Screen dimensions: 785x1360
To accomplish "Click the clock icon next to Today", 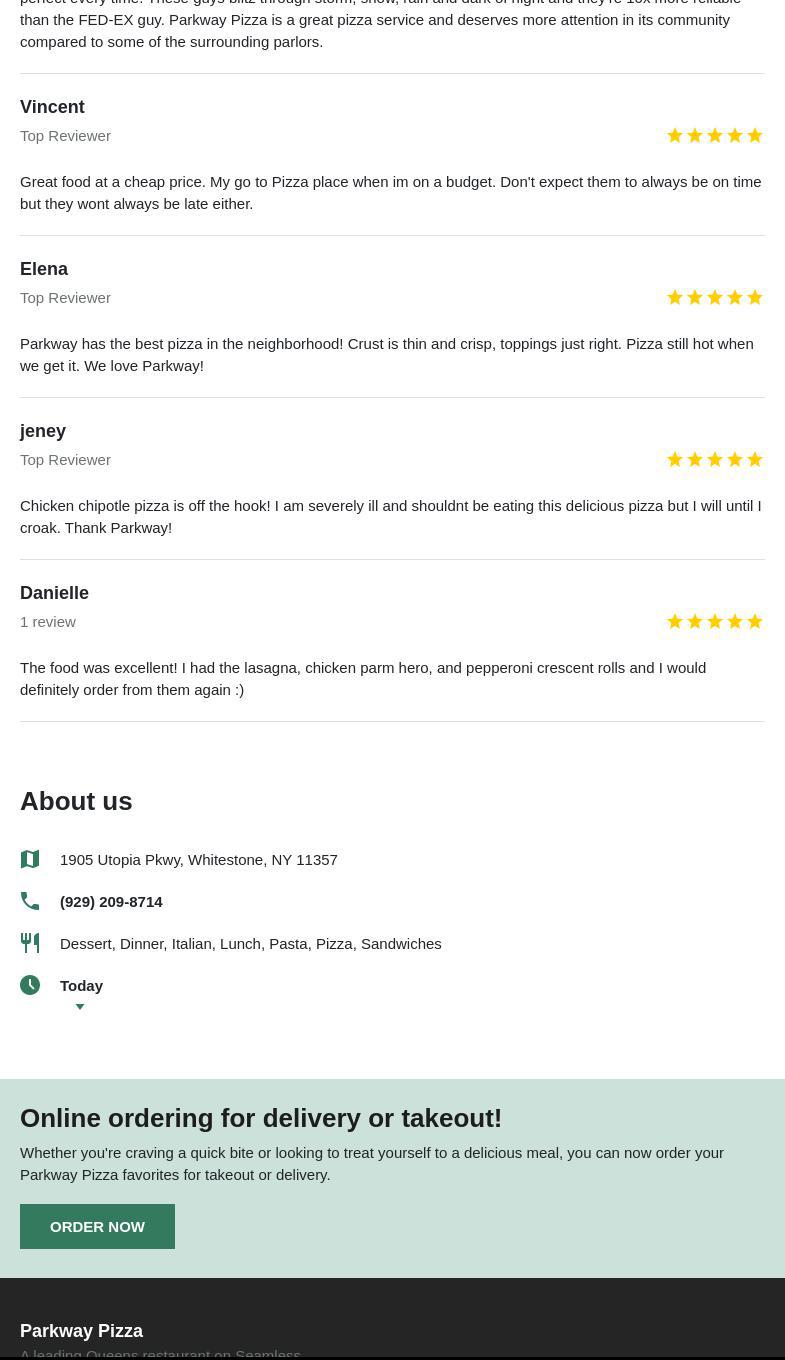I will pos(30,985).
